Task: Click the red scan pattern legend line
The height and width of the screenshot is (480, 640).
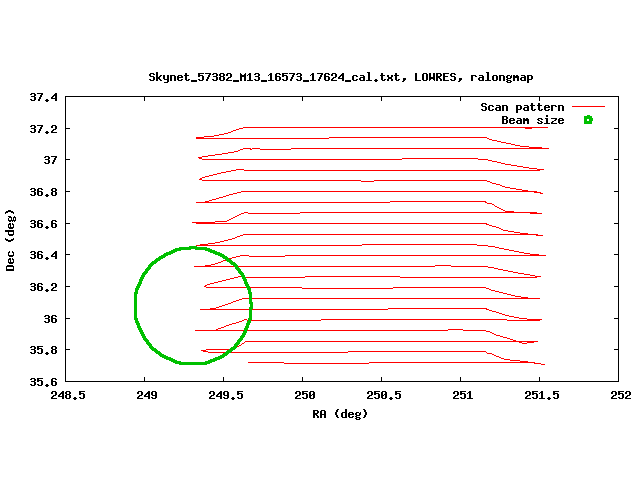Action: point(588,107)
